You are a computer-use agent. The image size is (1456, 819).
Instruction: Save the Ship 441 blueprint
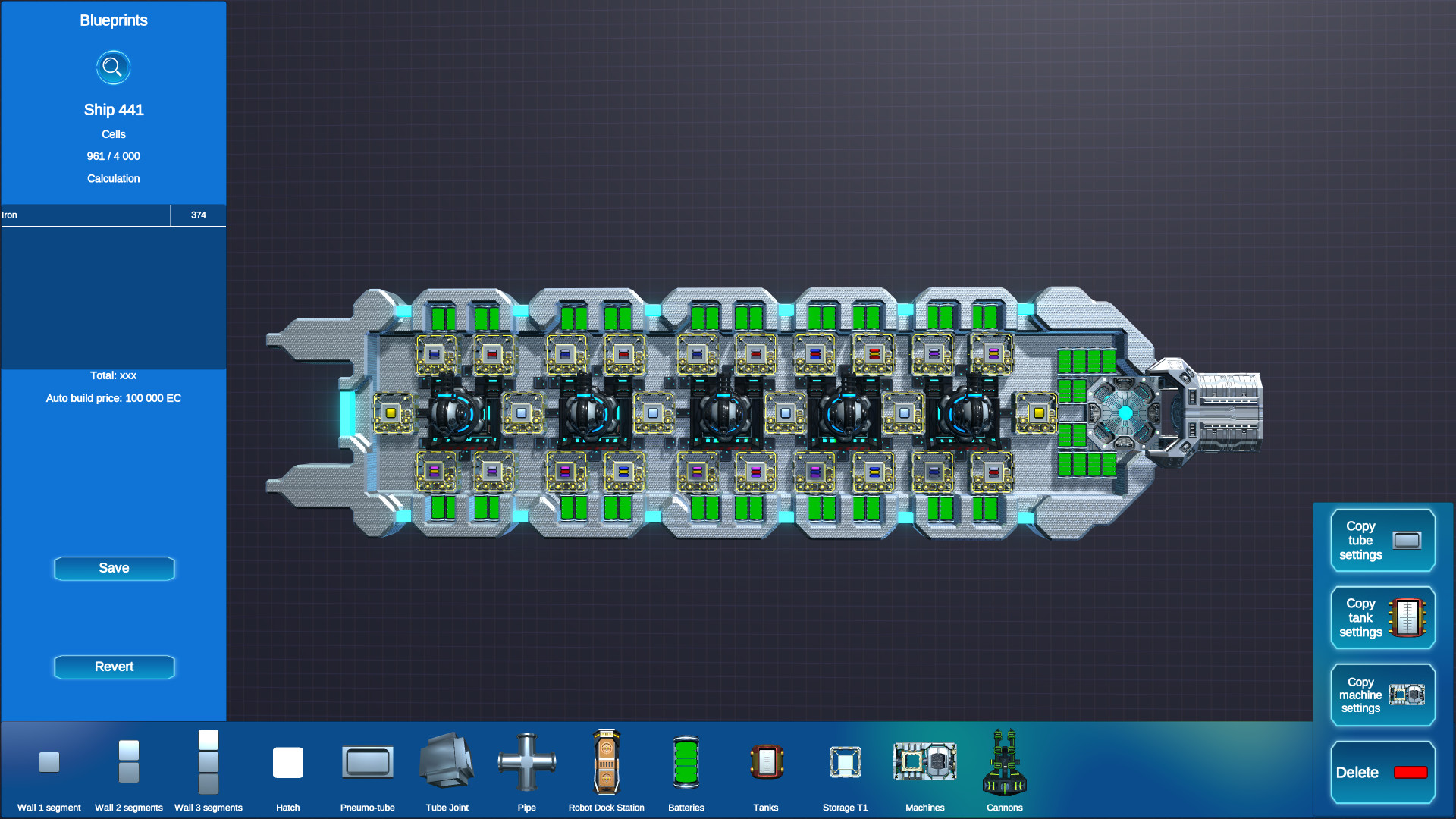coord(114,568)
